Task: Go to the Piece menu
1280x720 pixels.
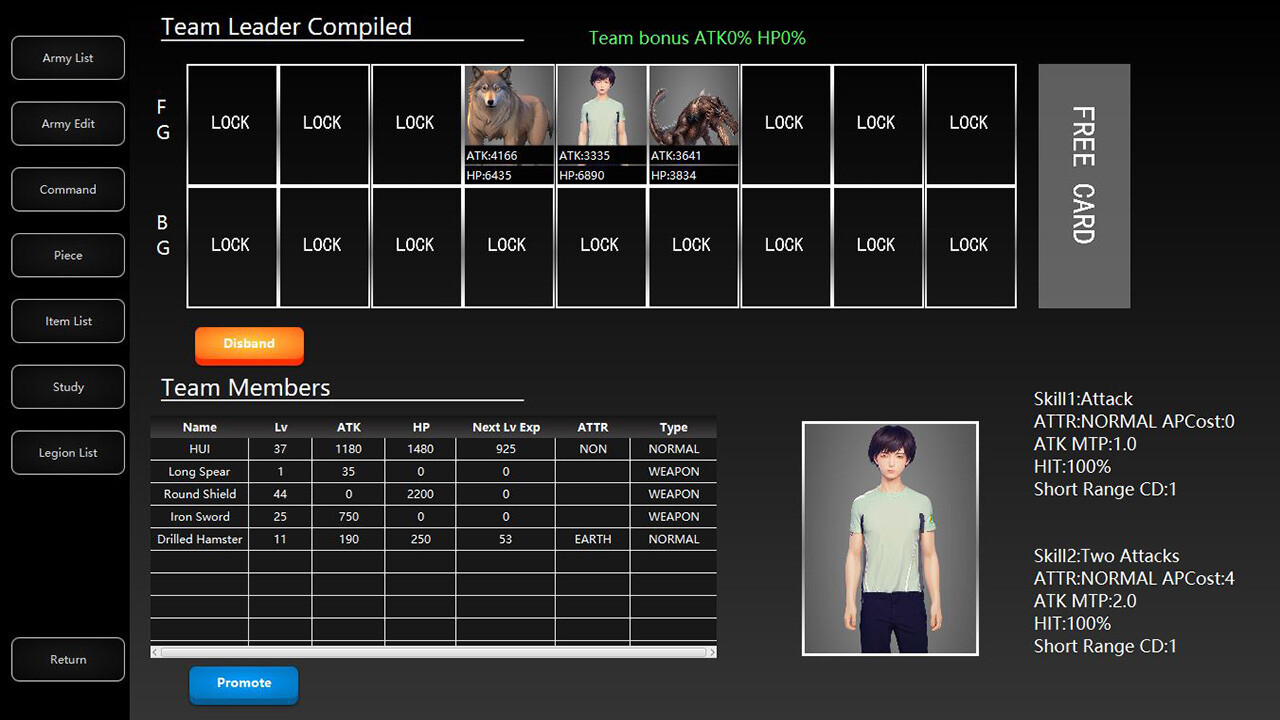Action: [68, 256]
